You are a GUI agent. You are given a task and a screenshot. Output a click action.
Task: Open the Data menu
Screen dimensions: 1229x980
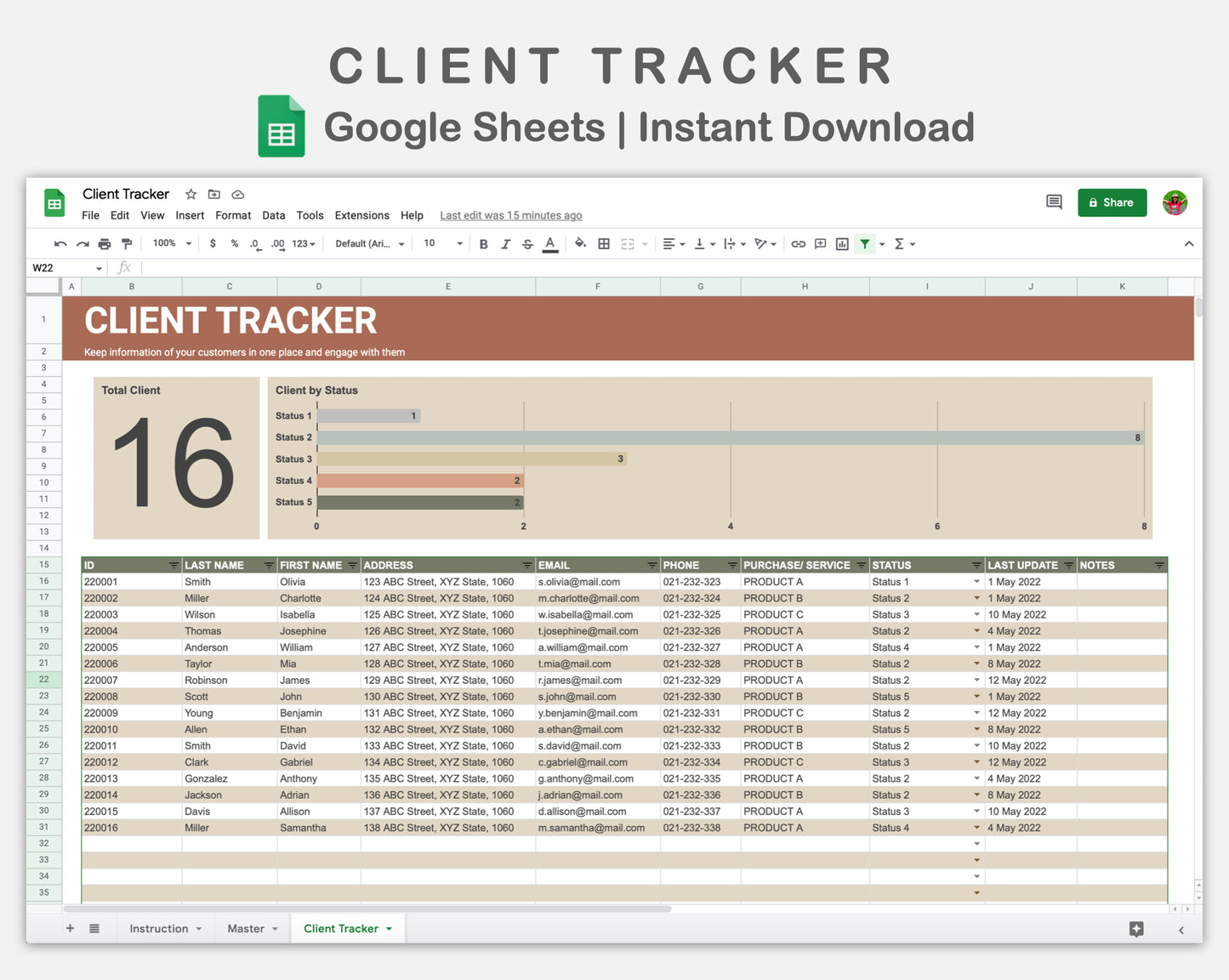pyautogui.click(x=273, y=215)
